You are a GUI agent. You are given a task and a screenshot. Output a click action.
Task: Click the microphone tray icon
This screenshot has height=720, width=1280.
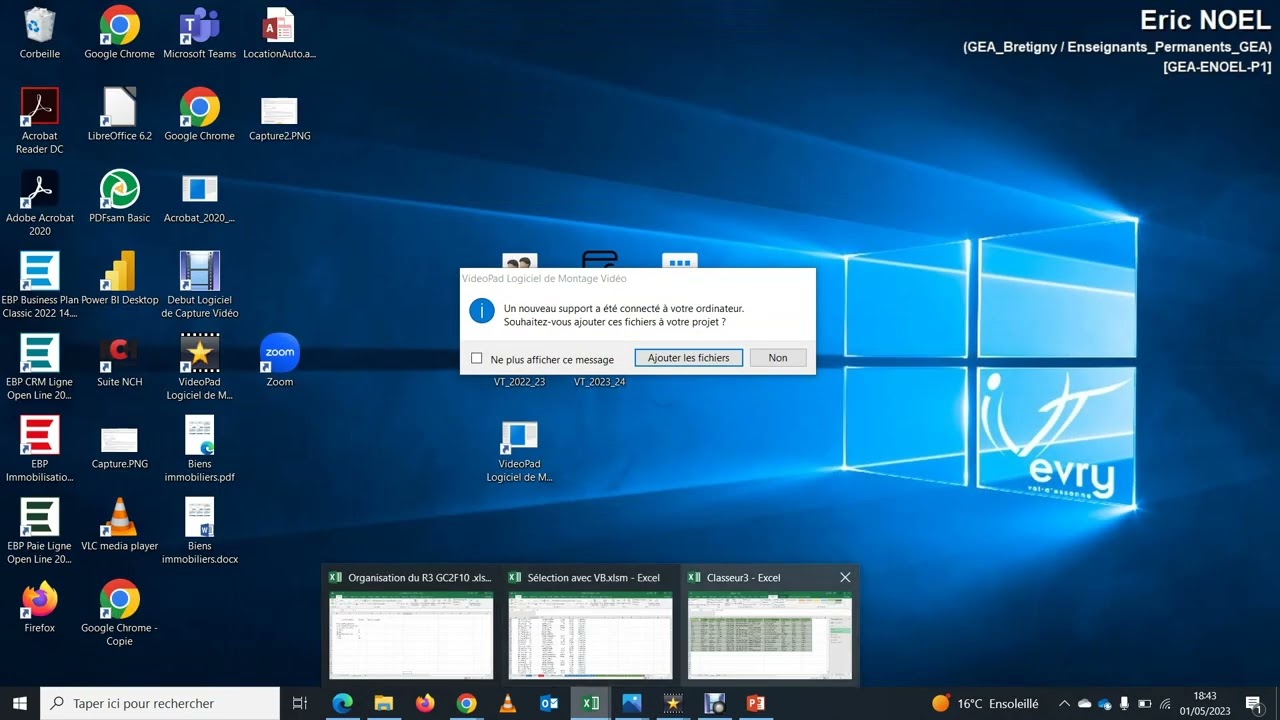coord(1125,704)
